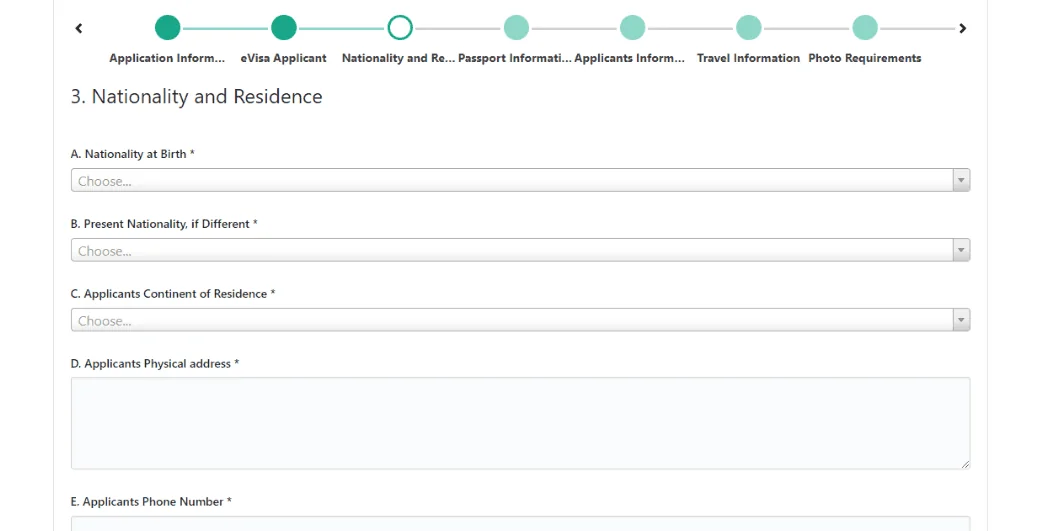This screenshot has height=531, width=1047.
Task: Go to the Travel Information tab label
Action: tap(748, 58)
